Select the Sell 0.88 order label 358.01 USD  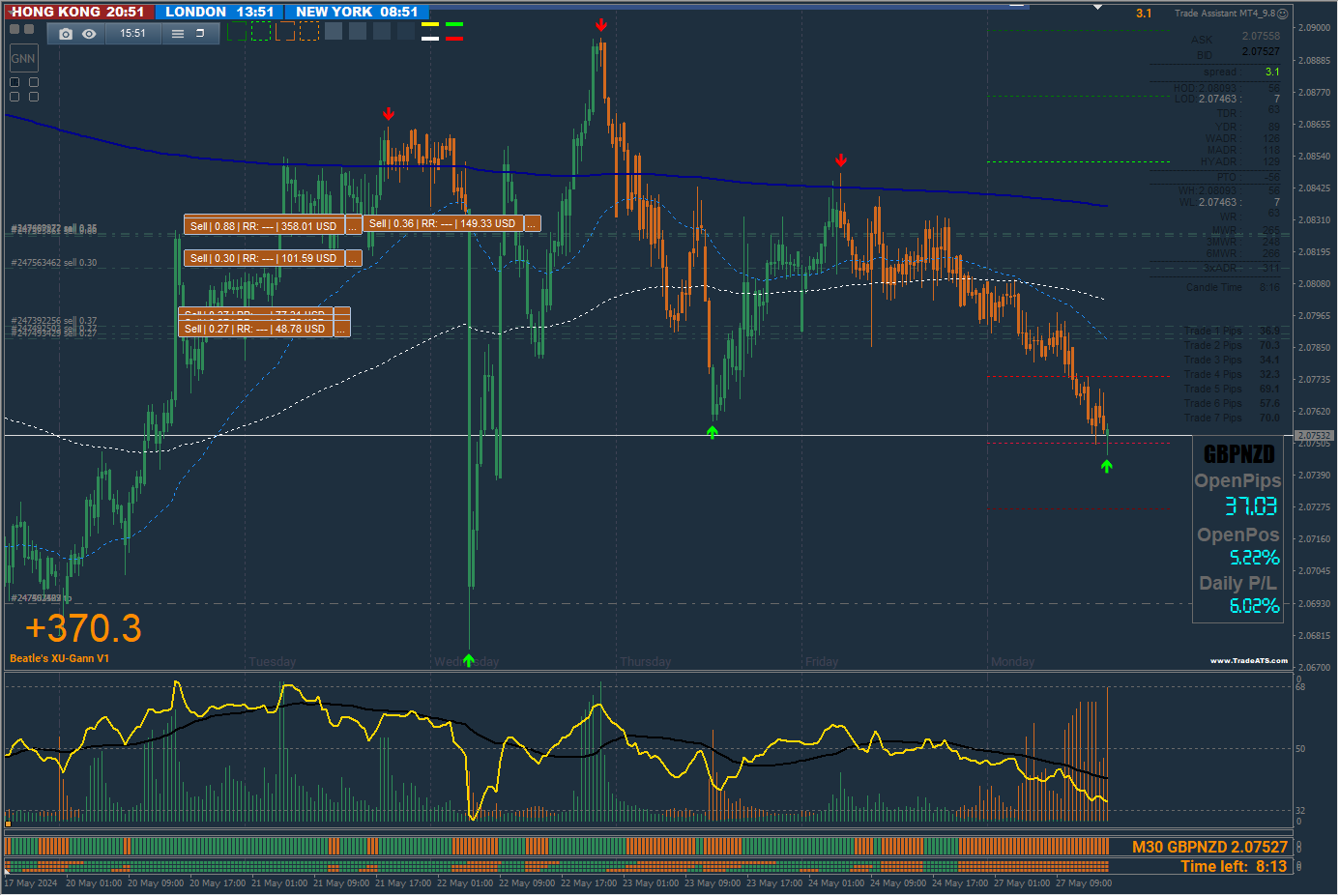[264, 226]
